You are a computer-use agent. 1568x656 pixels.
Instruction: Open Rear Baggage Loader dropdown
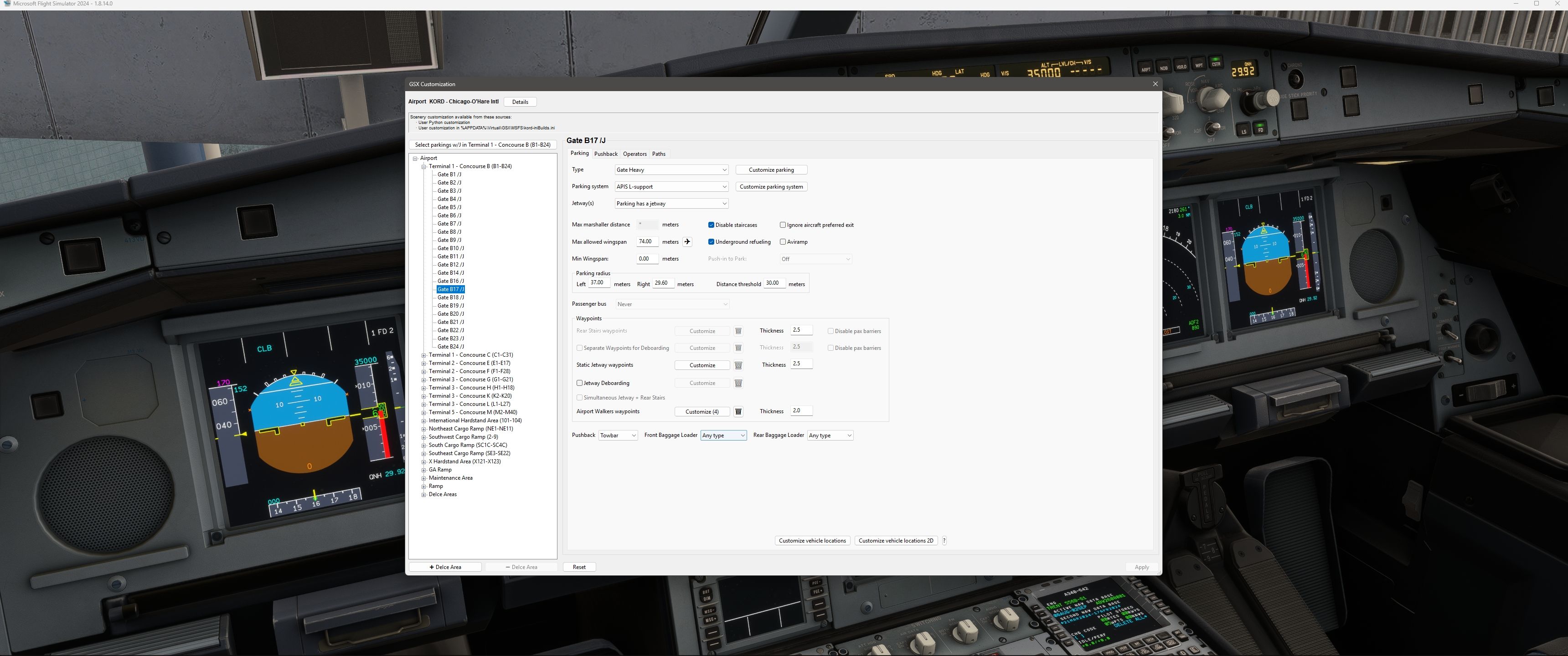pos(830,436)
